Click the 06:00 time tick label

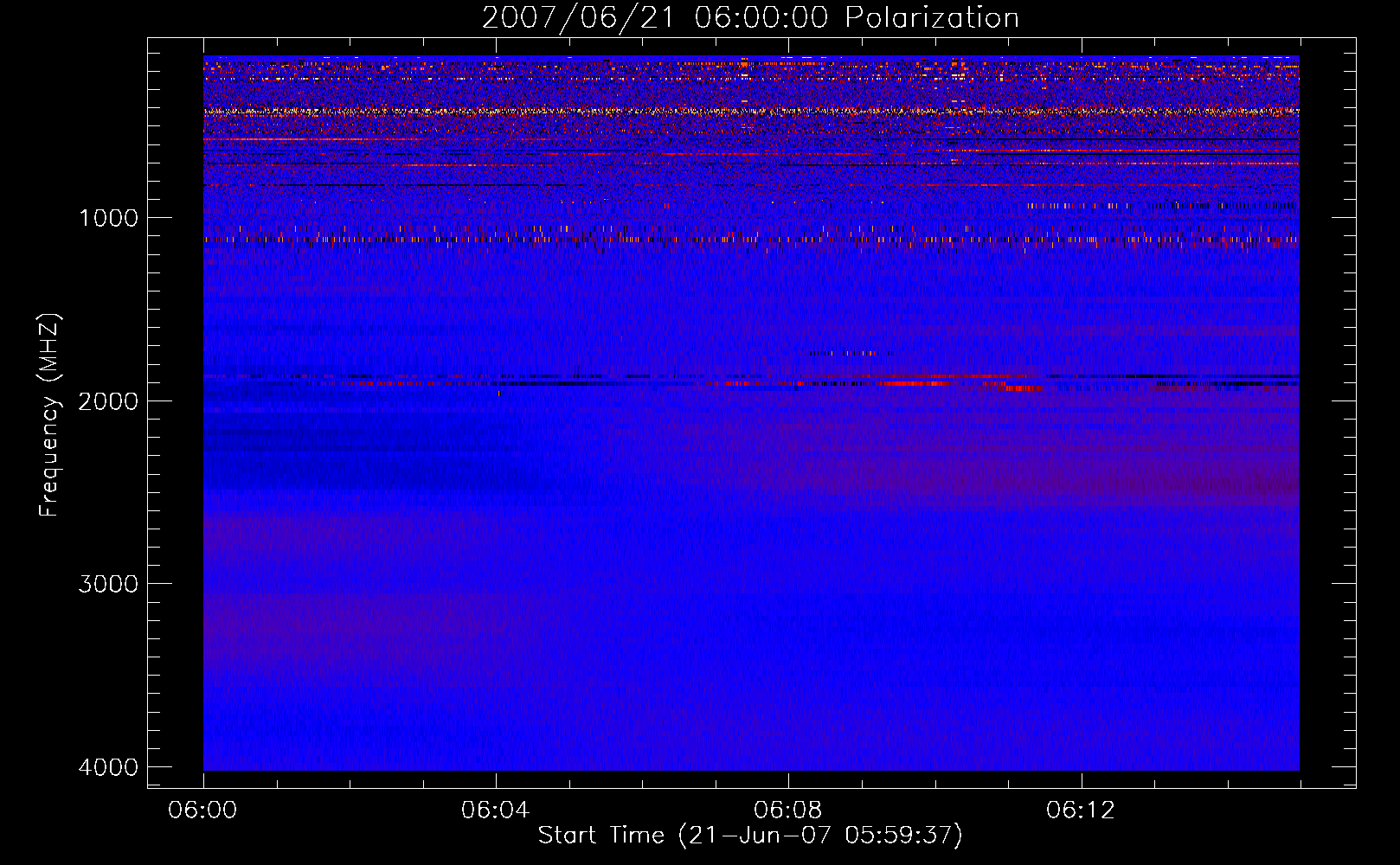click(203, 811)
